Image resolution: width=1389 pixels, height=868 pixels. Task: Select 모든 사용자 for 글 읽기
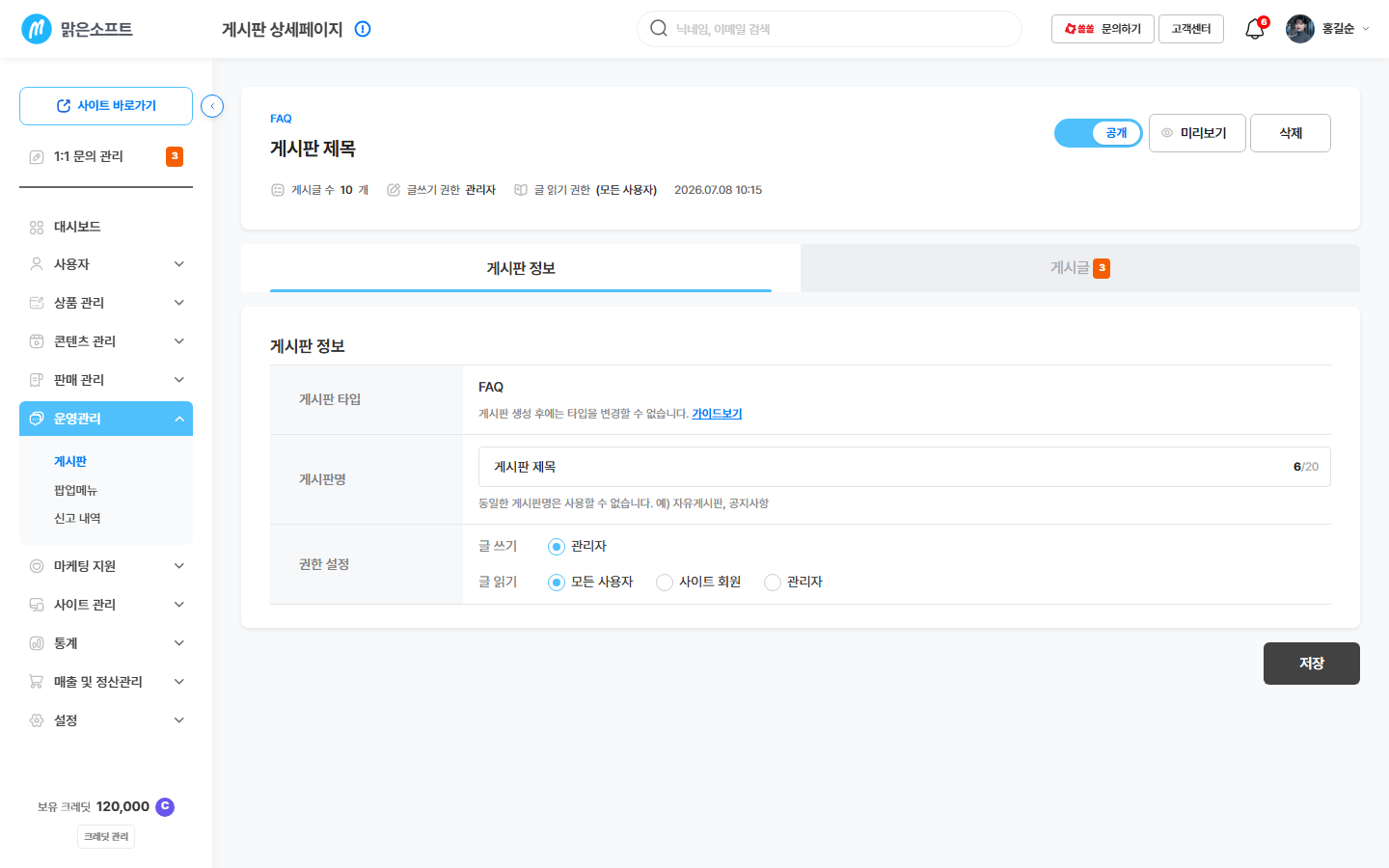click(x=557, y=583)
